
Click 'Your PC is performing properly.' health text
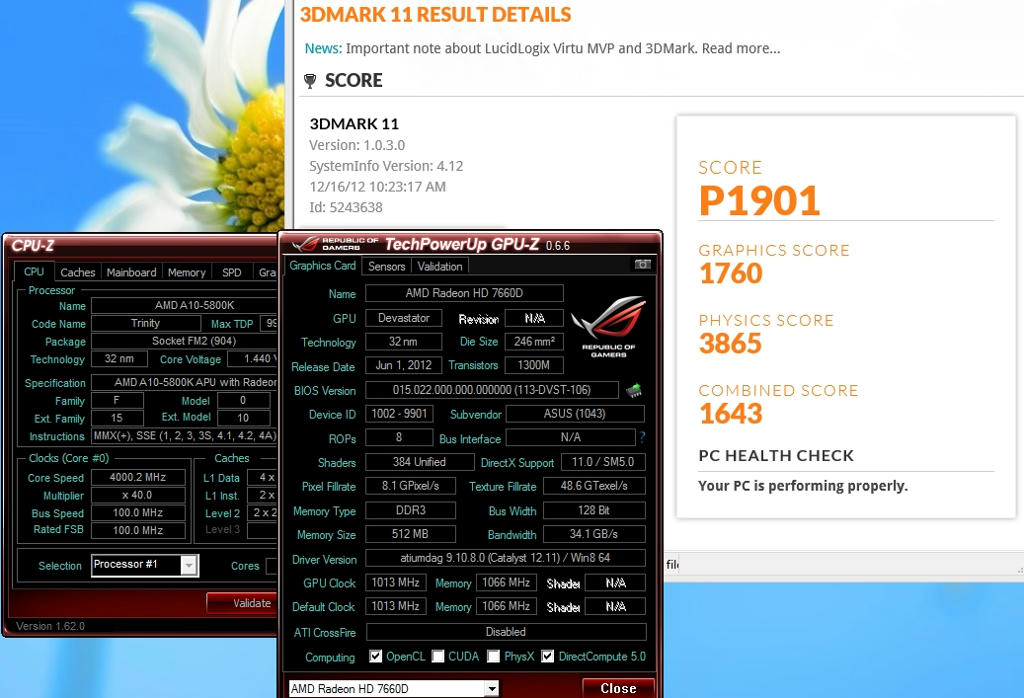803,486
